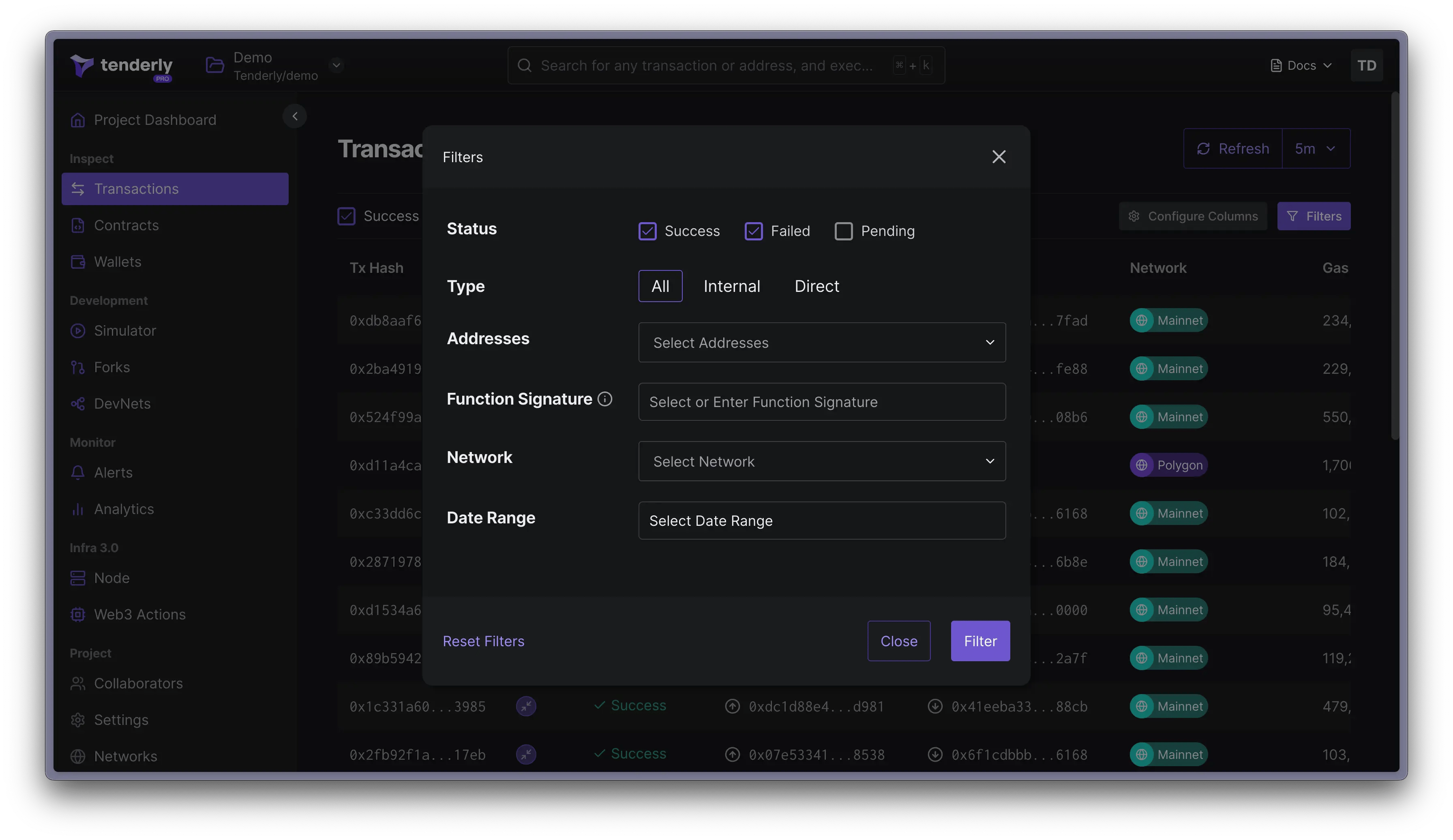
Task: Click the Transactions swap arrows icon
Action: (x=78, y=189)
